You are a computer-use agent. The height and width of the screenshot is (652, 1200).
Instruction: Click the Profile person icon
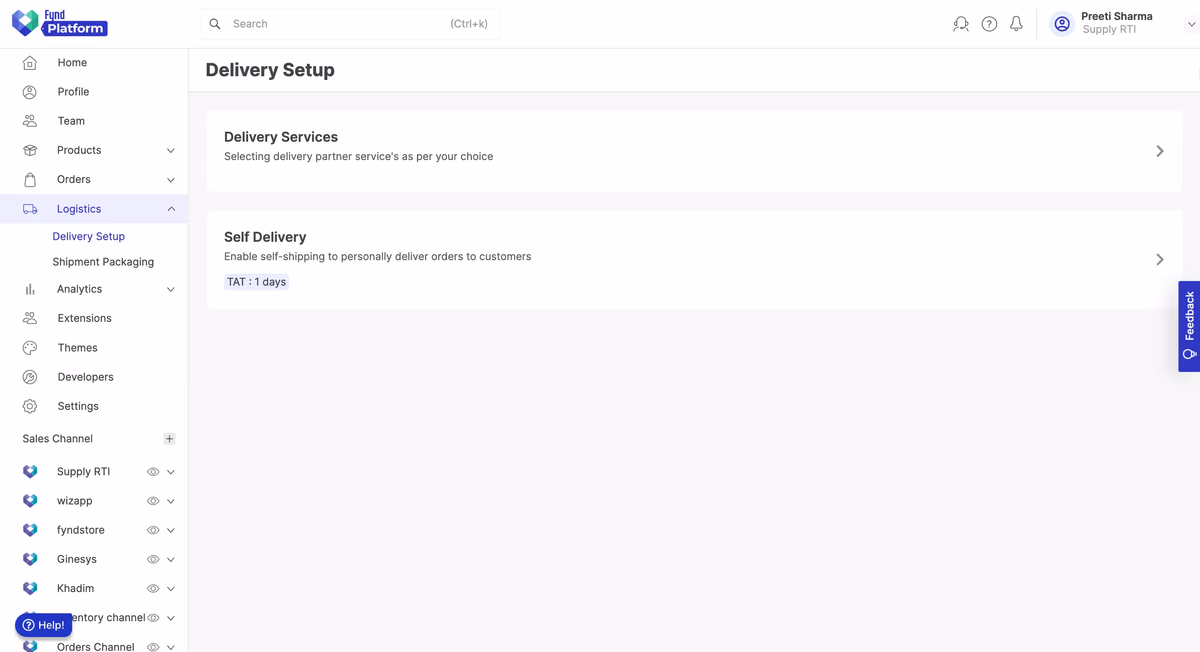tap(30, 92)
